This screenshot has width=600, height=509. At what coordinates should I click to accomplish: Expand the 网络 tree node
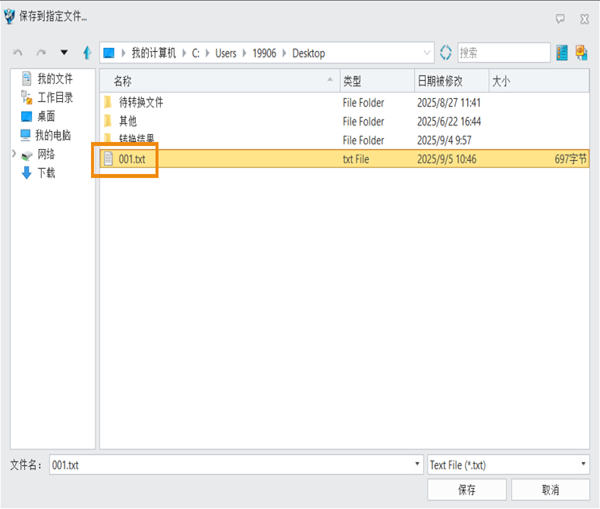pyautogui.click(x=14, y=153)
